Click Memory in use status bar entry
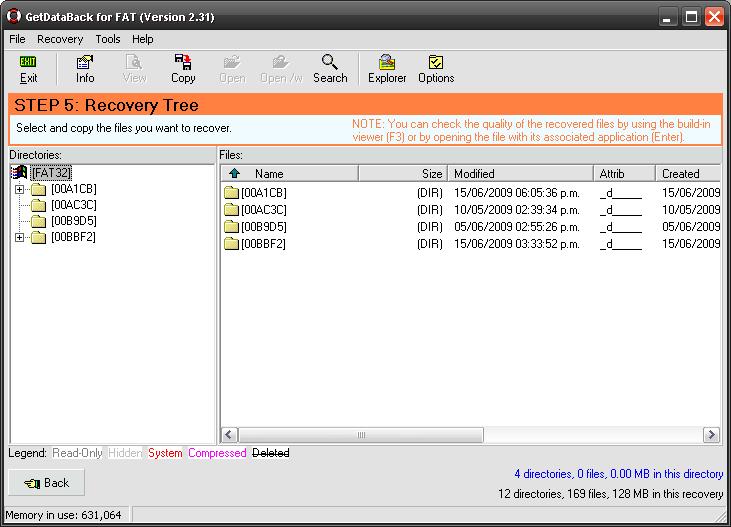 click(x=63, y=515)
